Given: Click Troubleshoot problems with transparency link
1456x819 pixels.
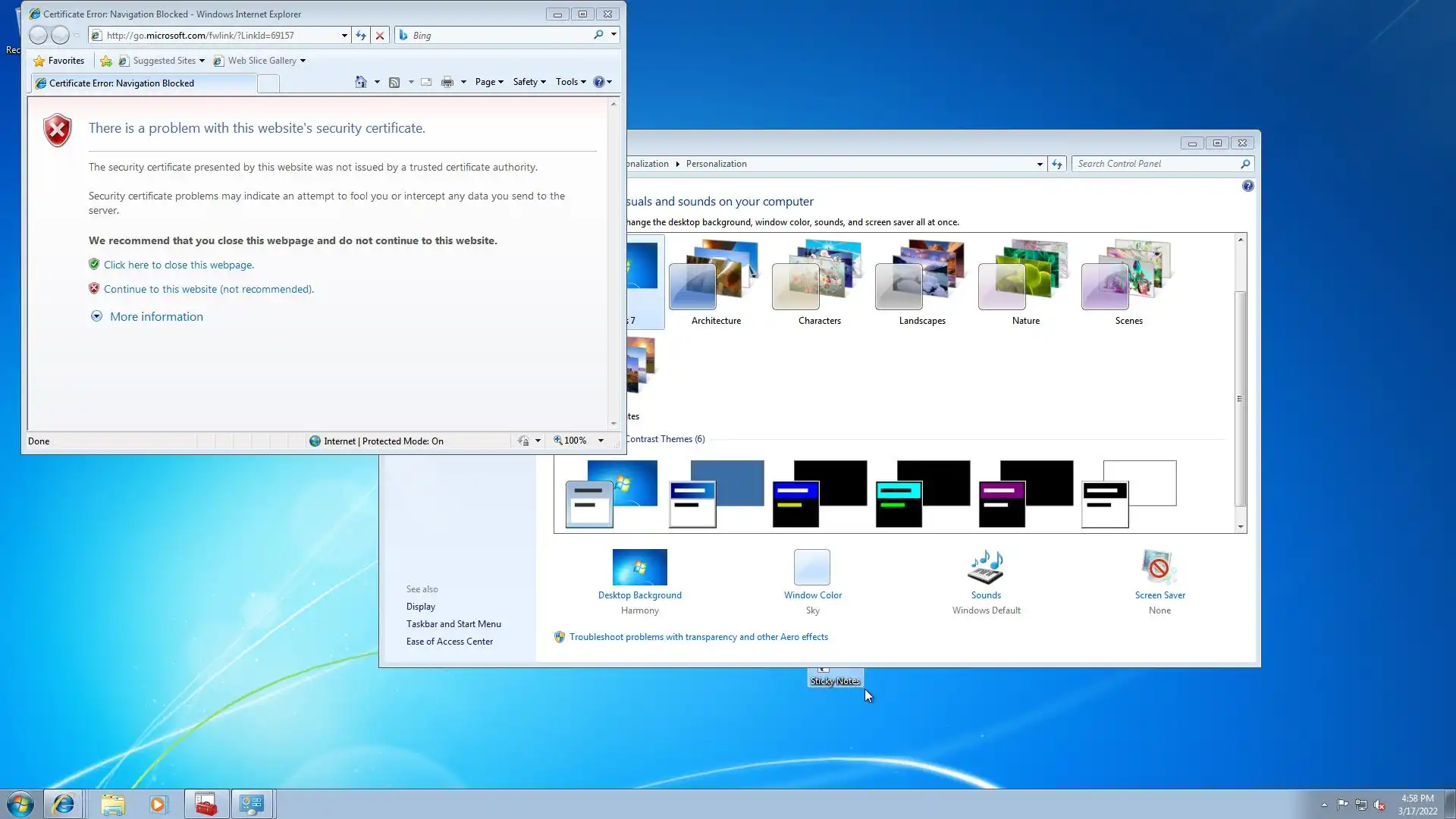Looking at the screenshot, I should pyautogui.click(x=698, y=637).
